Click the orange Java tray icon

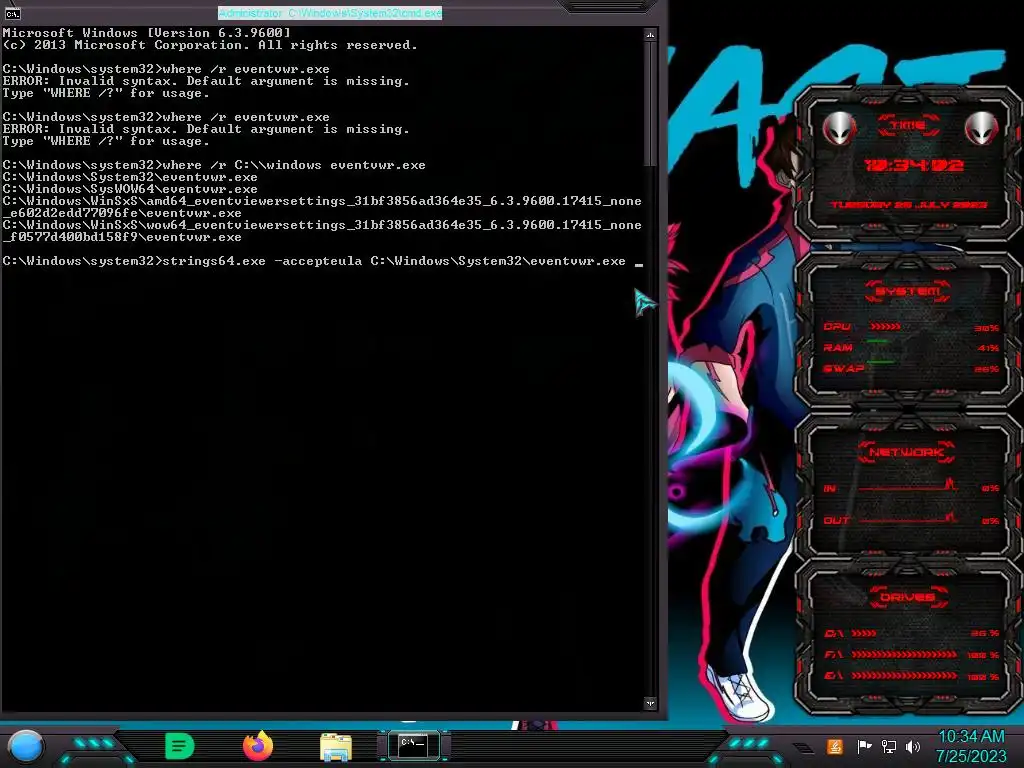[835, 746]
